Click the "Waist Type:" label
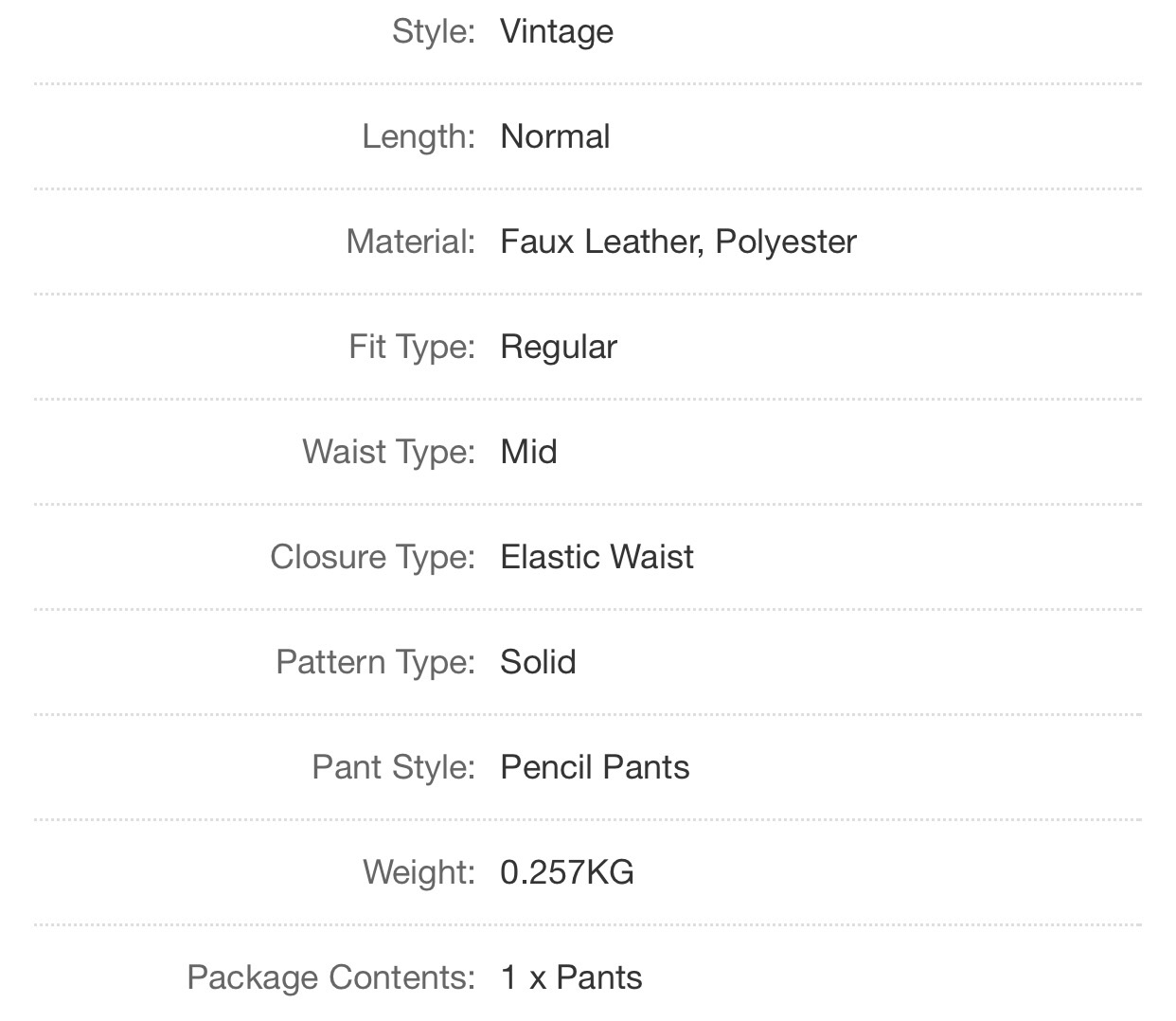 [x=388, y=452]
